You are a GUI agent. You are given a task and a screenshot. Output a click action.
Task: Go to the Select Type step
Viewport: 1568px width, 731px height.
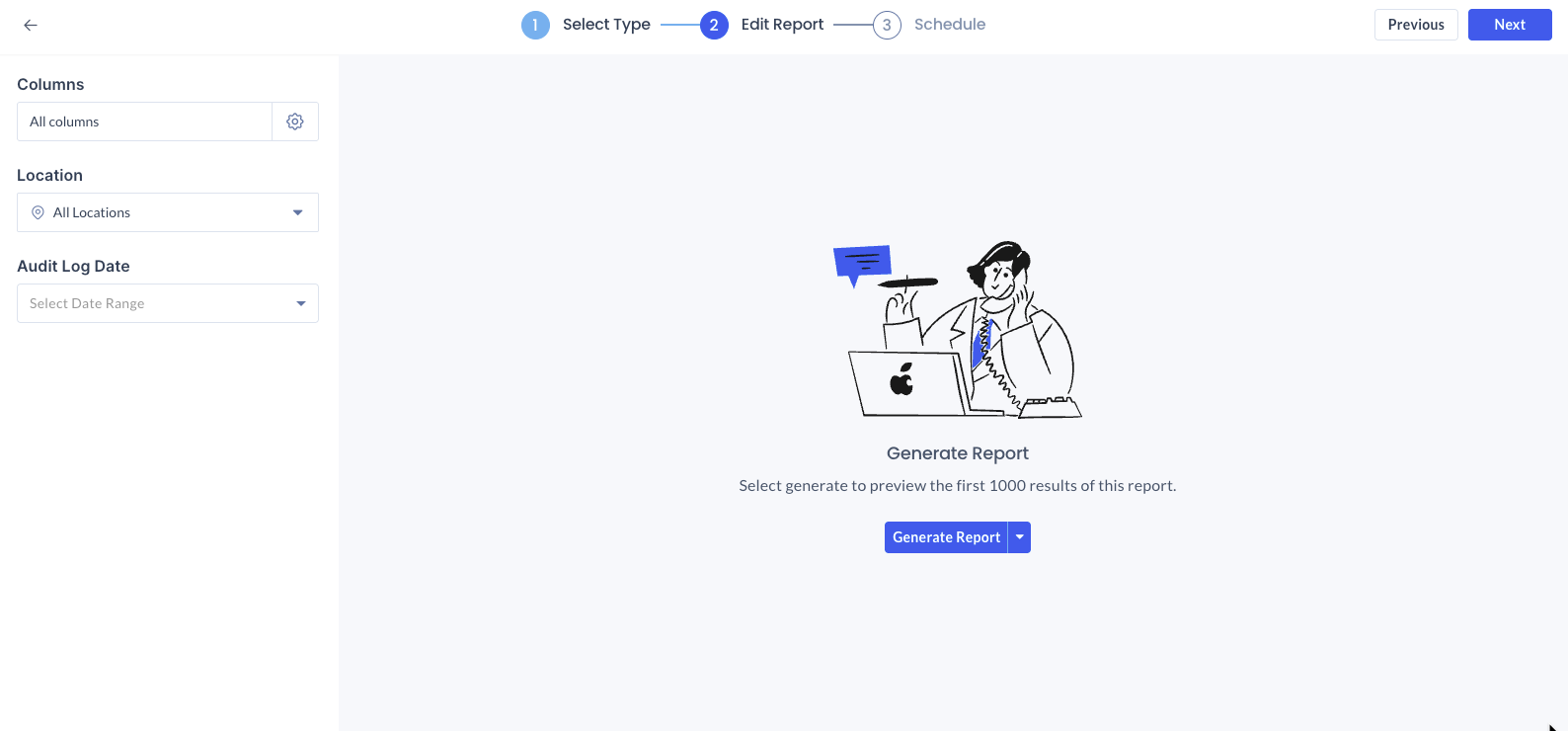click(606, 25)
